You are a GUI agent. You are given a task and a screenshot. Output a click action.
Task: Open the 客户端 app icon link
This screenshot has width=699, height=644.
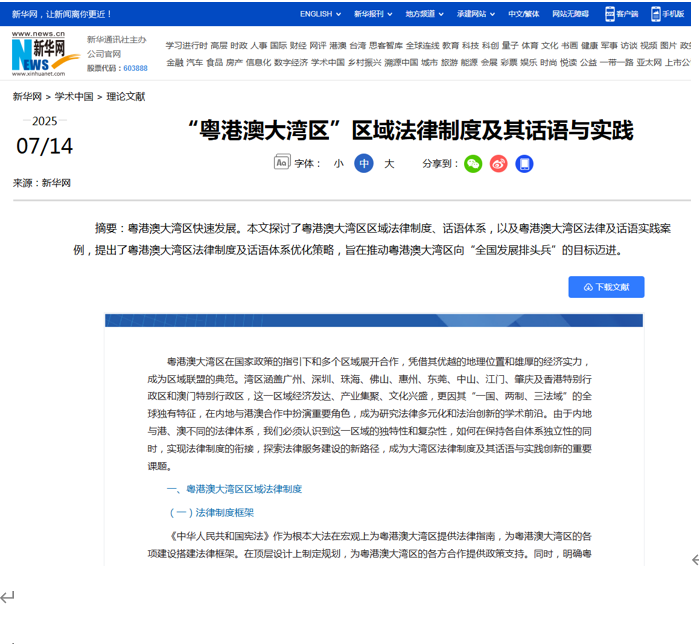[621, 14]
